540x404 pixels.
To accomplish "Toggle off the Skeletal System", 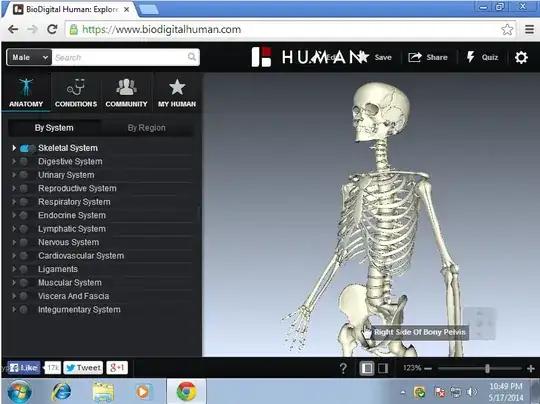I will (28, 148).
